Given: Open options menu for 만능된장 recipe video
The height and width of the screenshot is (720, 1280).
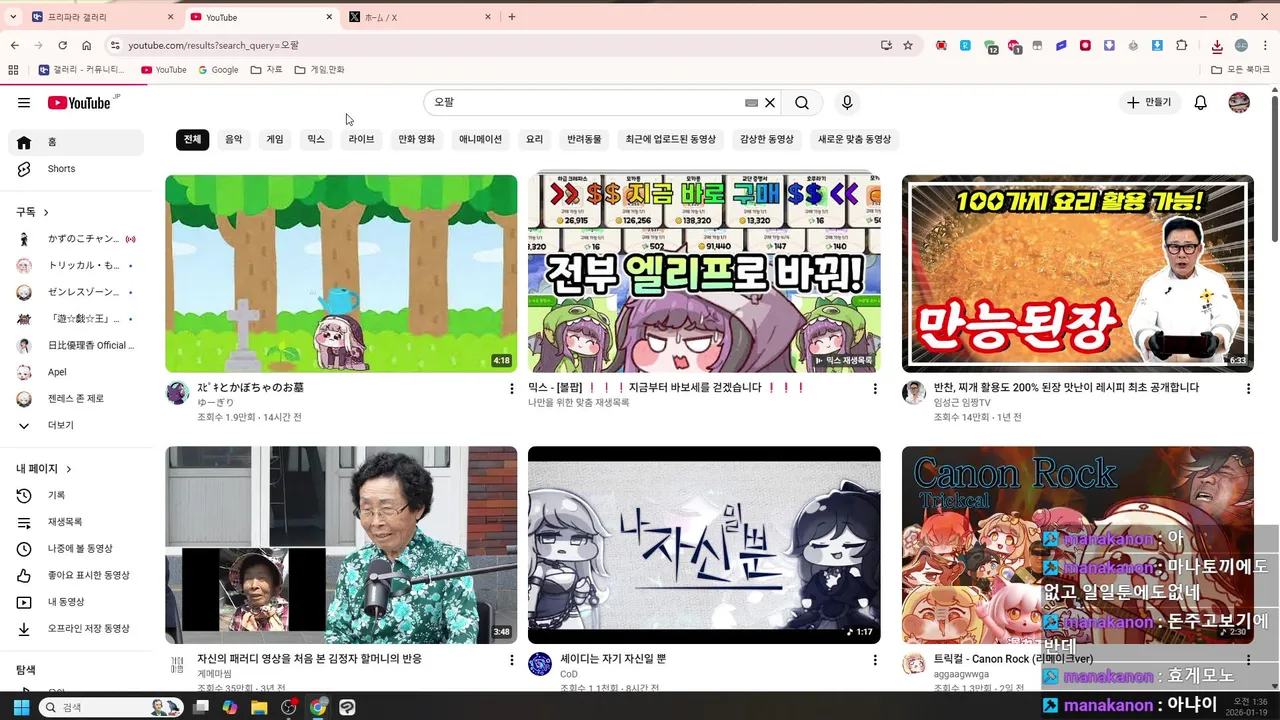Looking at the screenshot, I should point(1248,389).
